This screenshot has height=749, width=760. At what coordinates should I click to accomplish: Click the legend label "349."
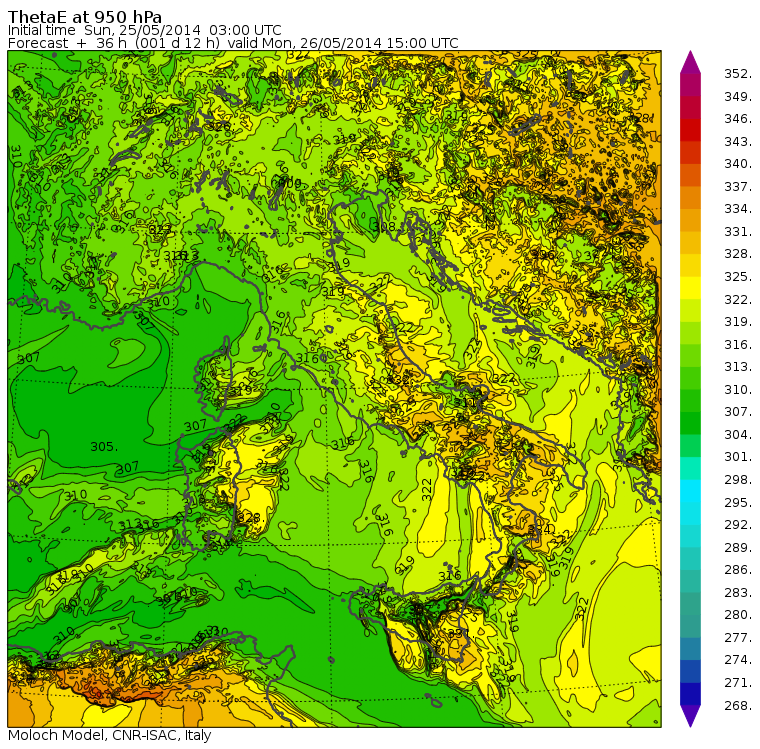[x=738, y=96]
